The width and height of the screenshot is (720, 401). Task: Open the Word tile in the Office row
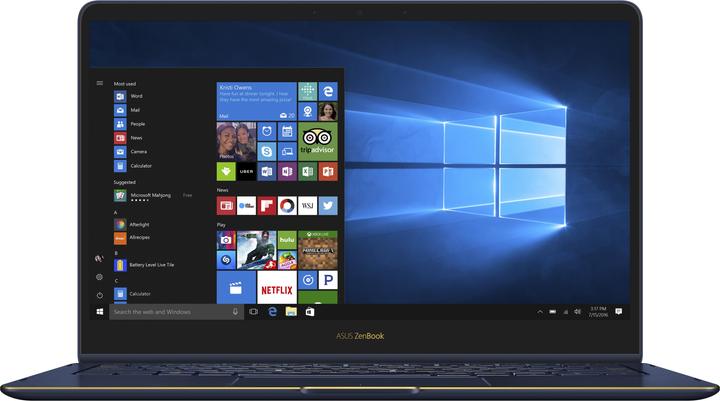click(267, 171)
